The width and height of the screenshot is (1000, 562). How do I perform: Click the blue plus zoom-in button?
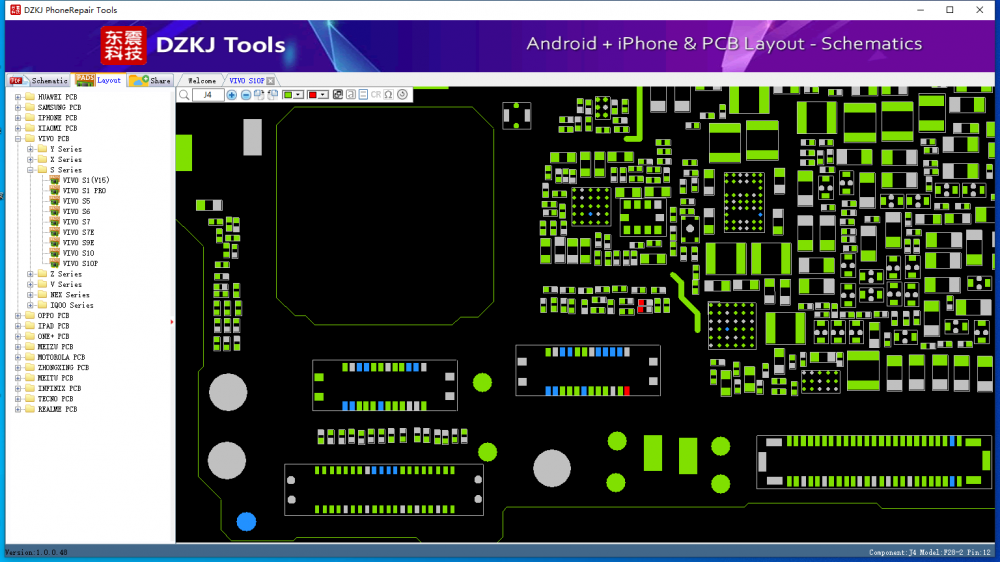coord(232,95)
